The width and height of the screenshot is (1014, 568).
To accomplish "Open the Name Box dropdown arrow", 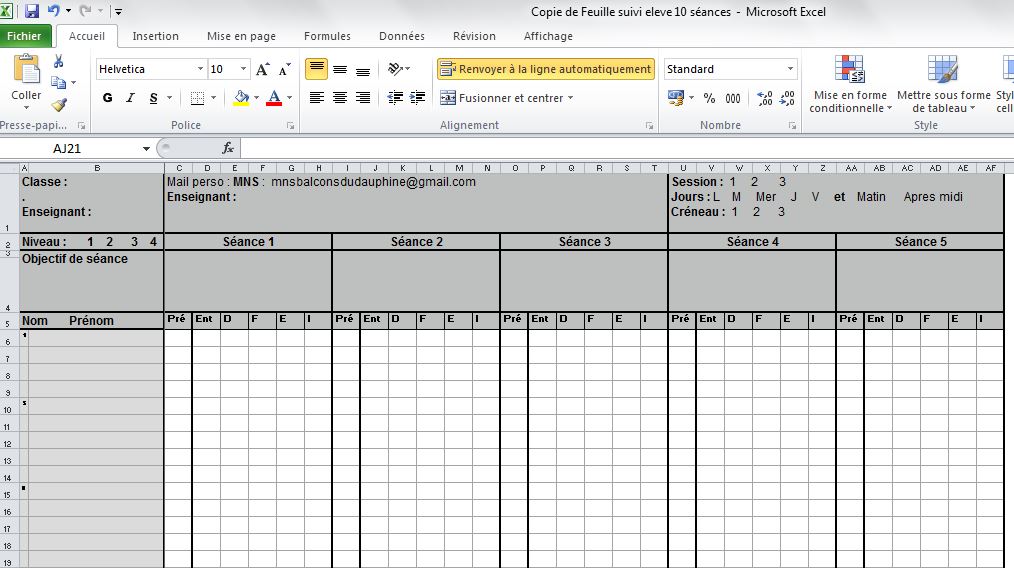I will (146, 148).
